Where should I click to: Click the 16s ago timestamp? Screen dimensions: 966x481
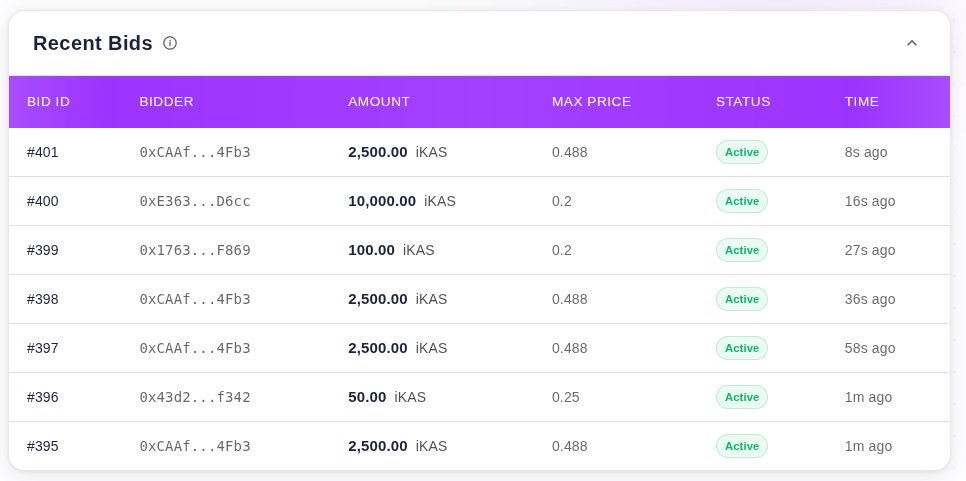[870, 201]
